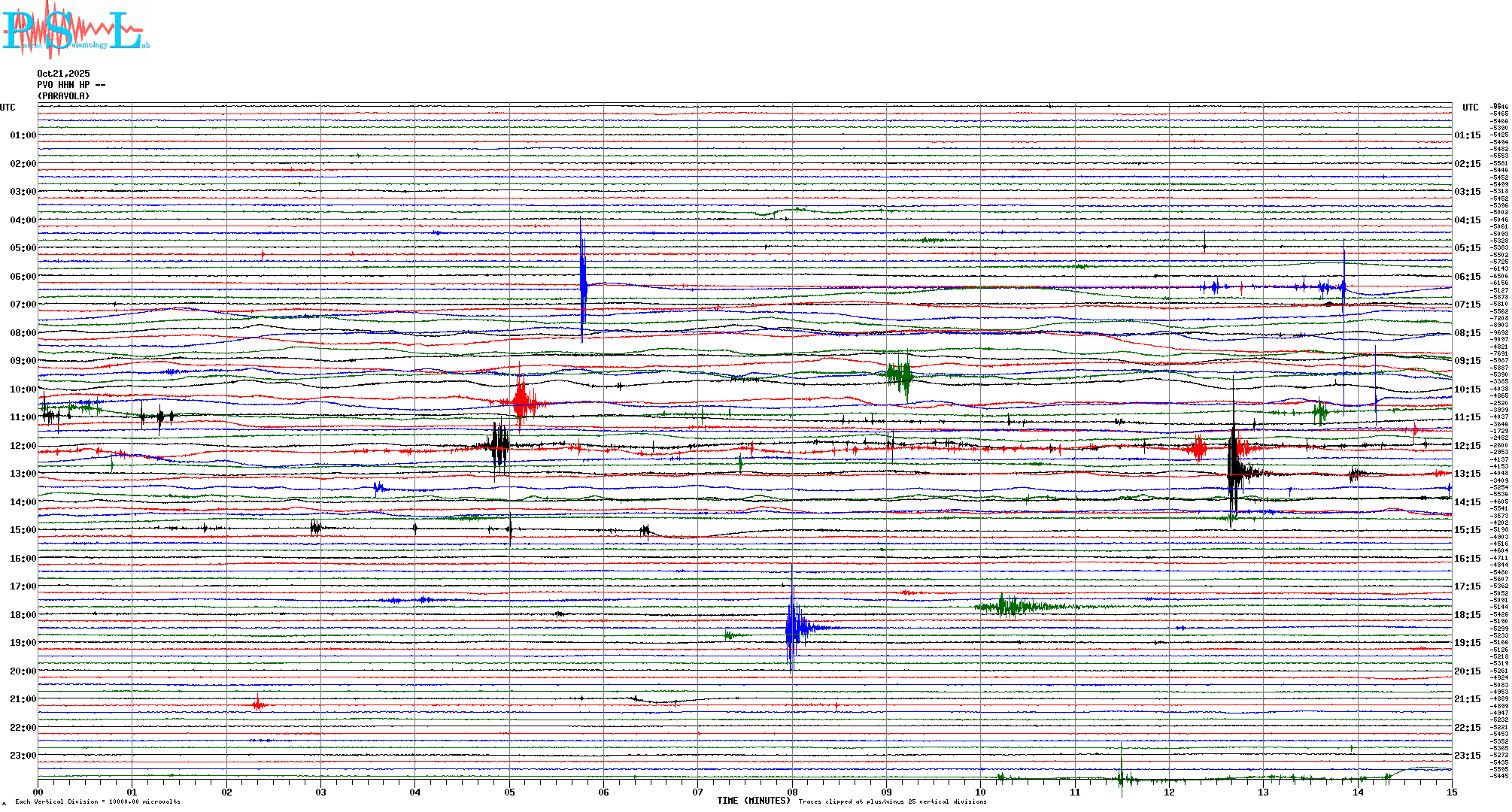1512x812 pixels.
Task: Select the 18:00 hour label on left
Action: (x=23, y=615)
